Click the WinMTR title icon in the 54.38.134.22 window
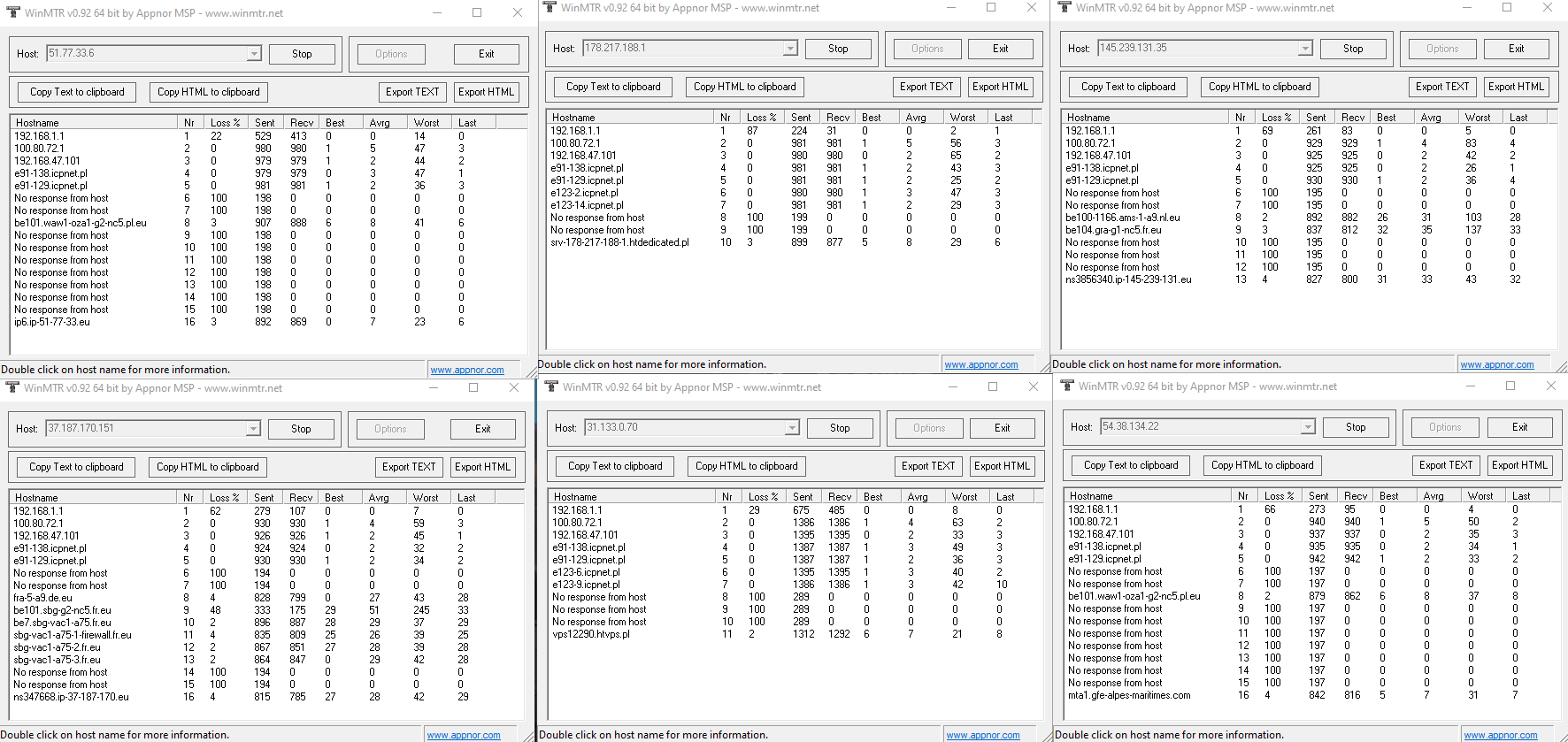The image size is (1568, 742). click(x=1066, y=386)
